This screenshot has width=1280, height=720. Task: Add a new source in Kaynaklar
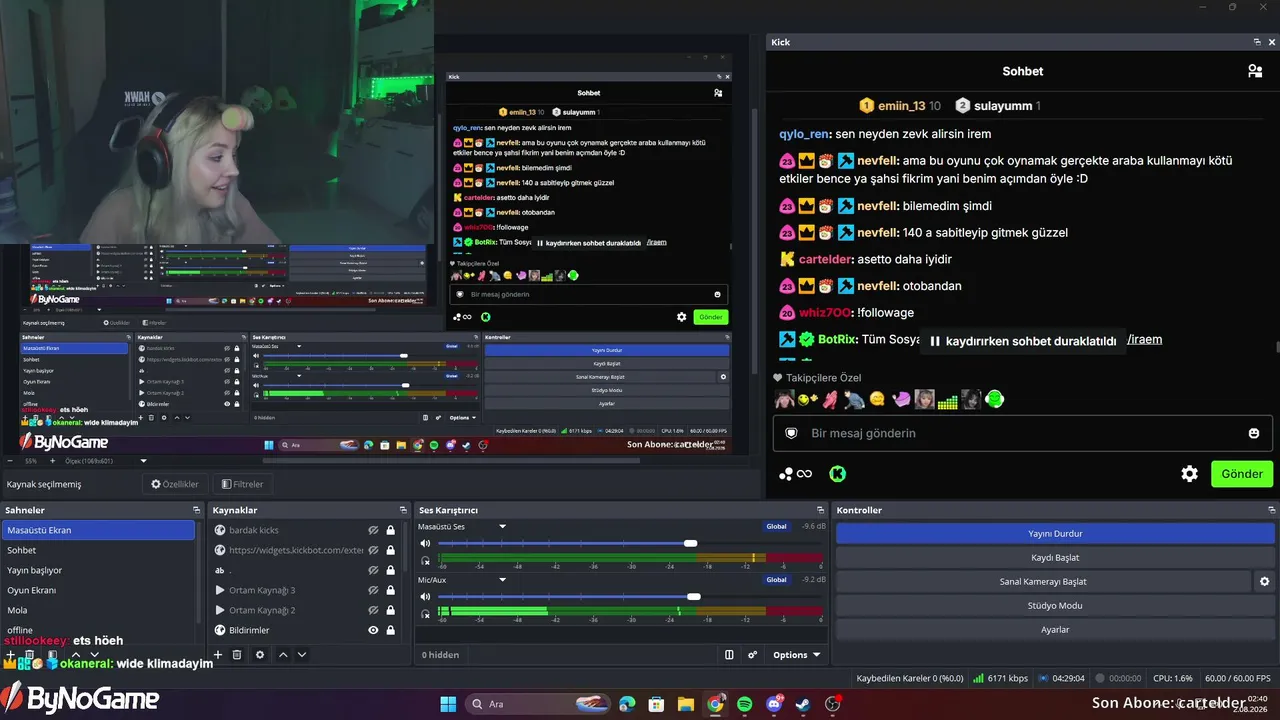[218, 655]
